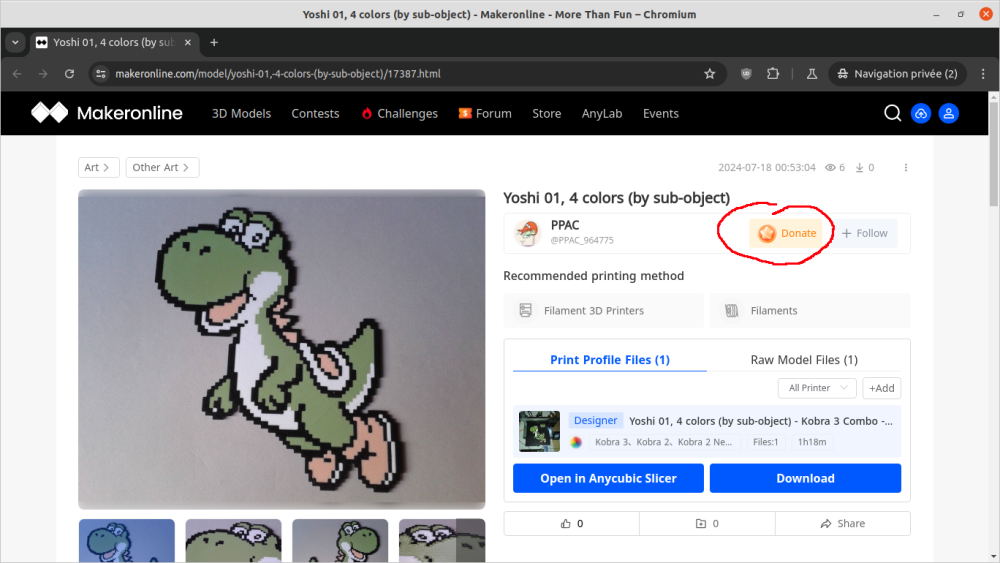Visit the Store
1000x563 pixels.
tap(547, 113)
